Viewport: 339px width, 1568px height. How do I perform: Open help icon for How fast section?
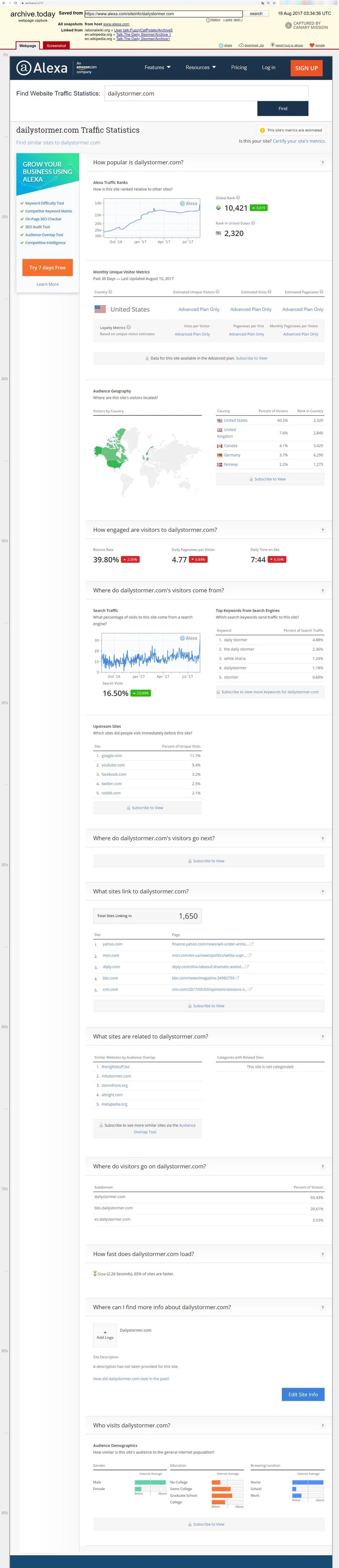click(322, 1255)
